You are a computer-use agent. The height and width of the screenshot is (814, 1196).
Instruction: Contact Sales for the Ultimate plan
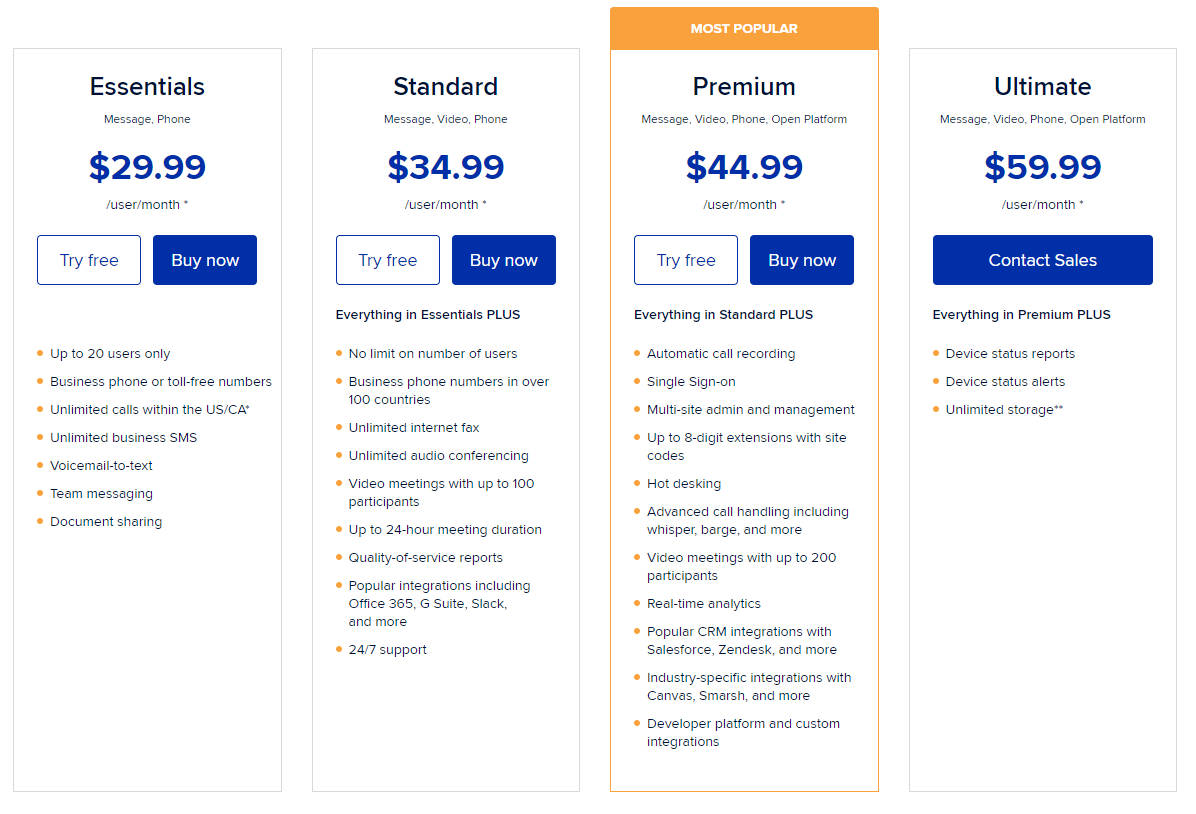(1042, 260)
